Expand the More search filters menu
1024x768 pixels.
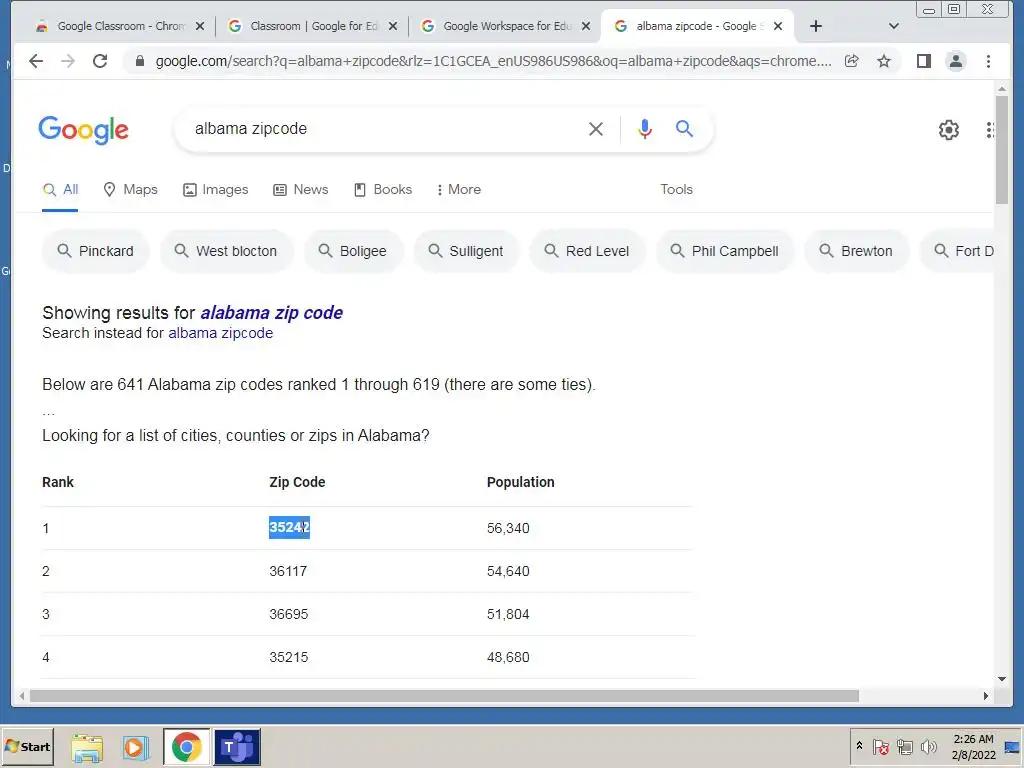[458, 189]
